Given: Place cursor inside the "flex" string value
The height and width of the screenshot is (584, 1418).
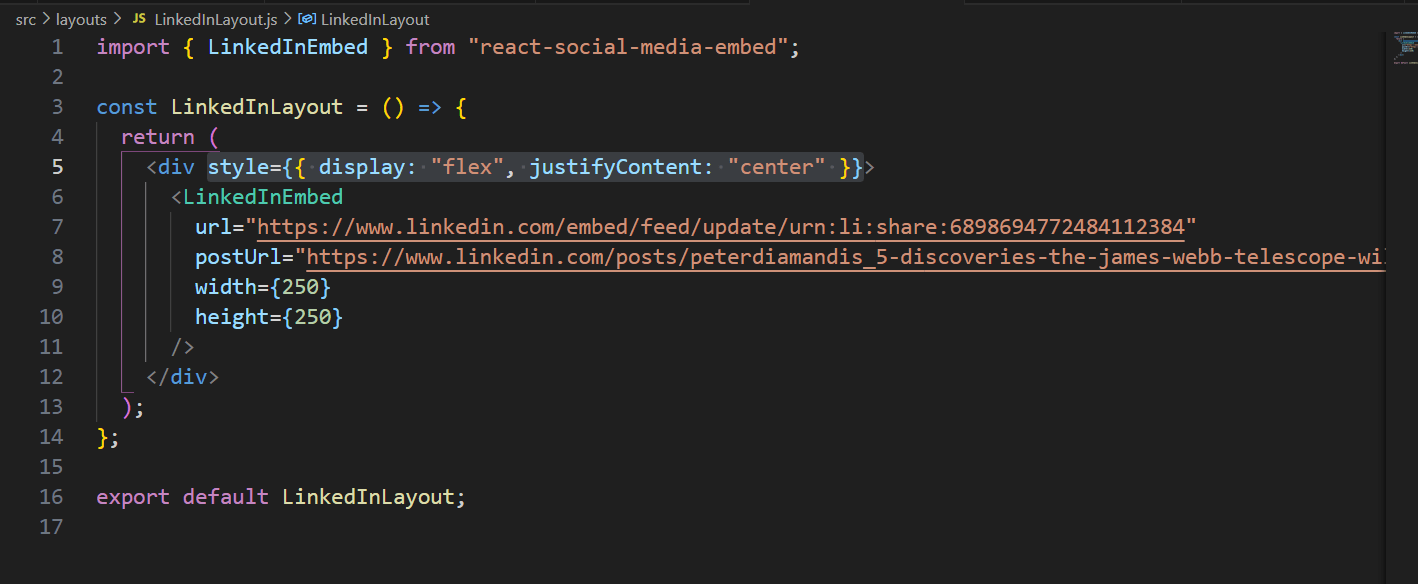Looking at the screenshot, I should 470,166.
